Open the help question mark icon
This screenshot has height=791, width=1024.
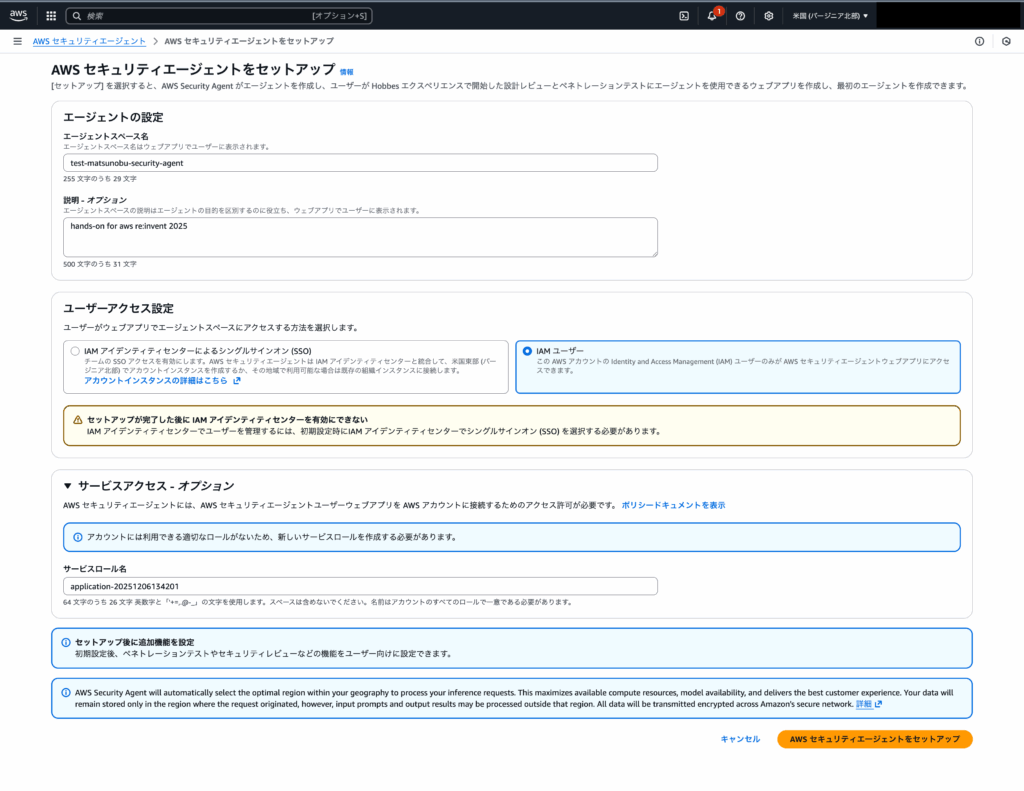[x=740, y=16]
